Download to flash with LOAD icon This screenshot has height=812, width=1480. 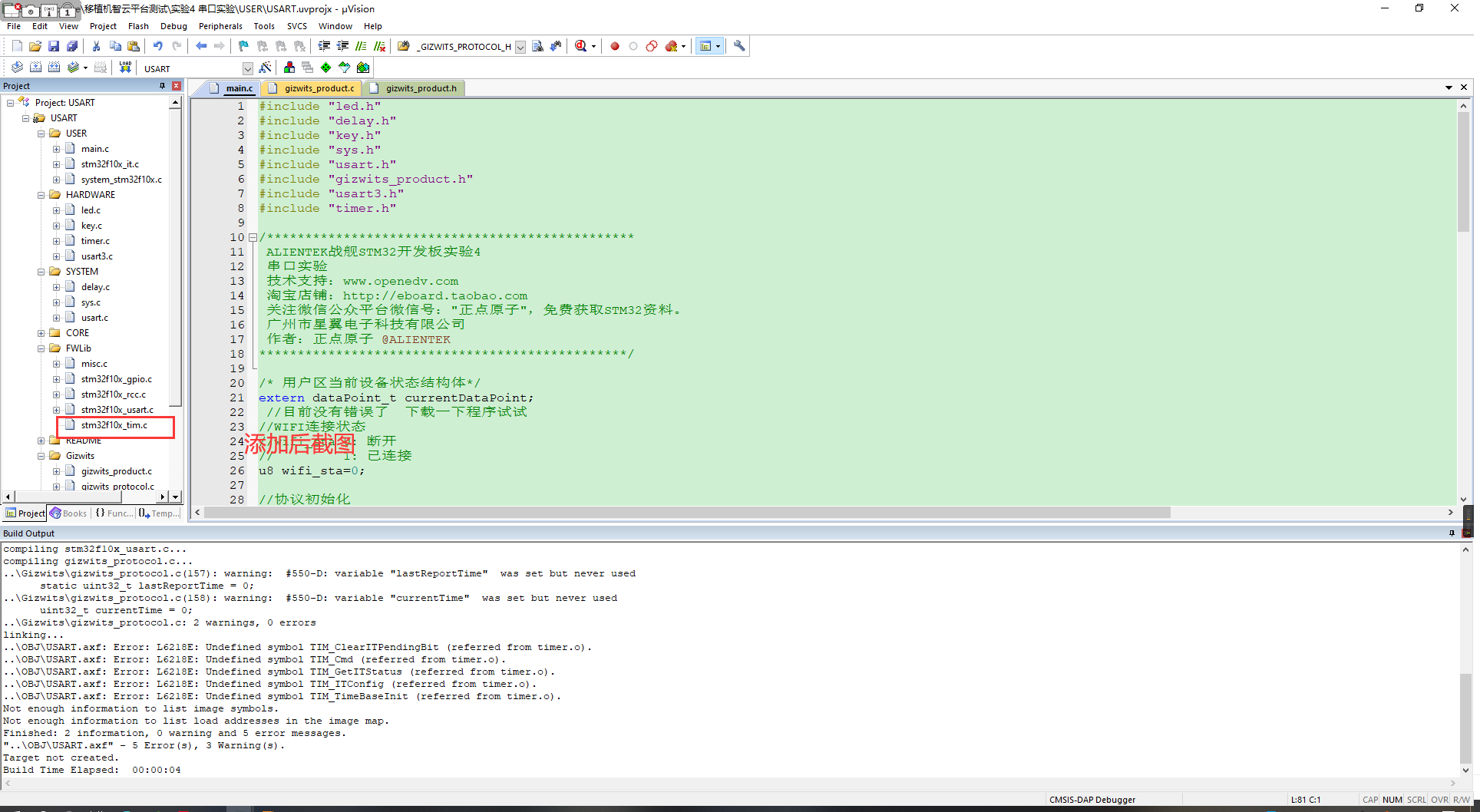coord(125,68)
